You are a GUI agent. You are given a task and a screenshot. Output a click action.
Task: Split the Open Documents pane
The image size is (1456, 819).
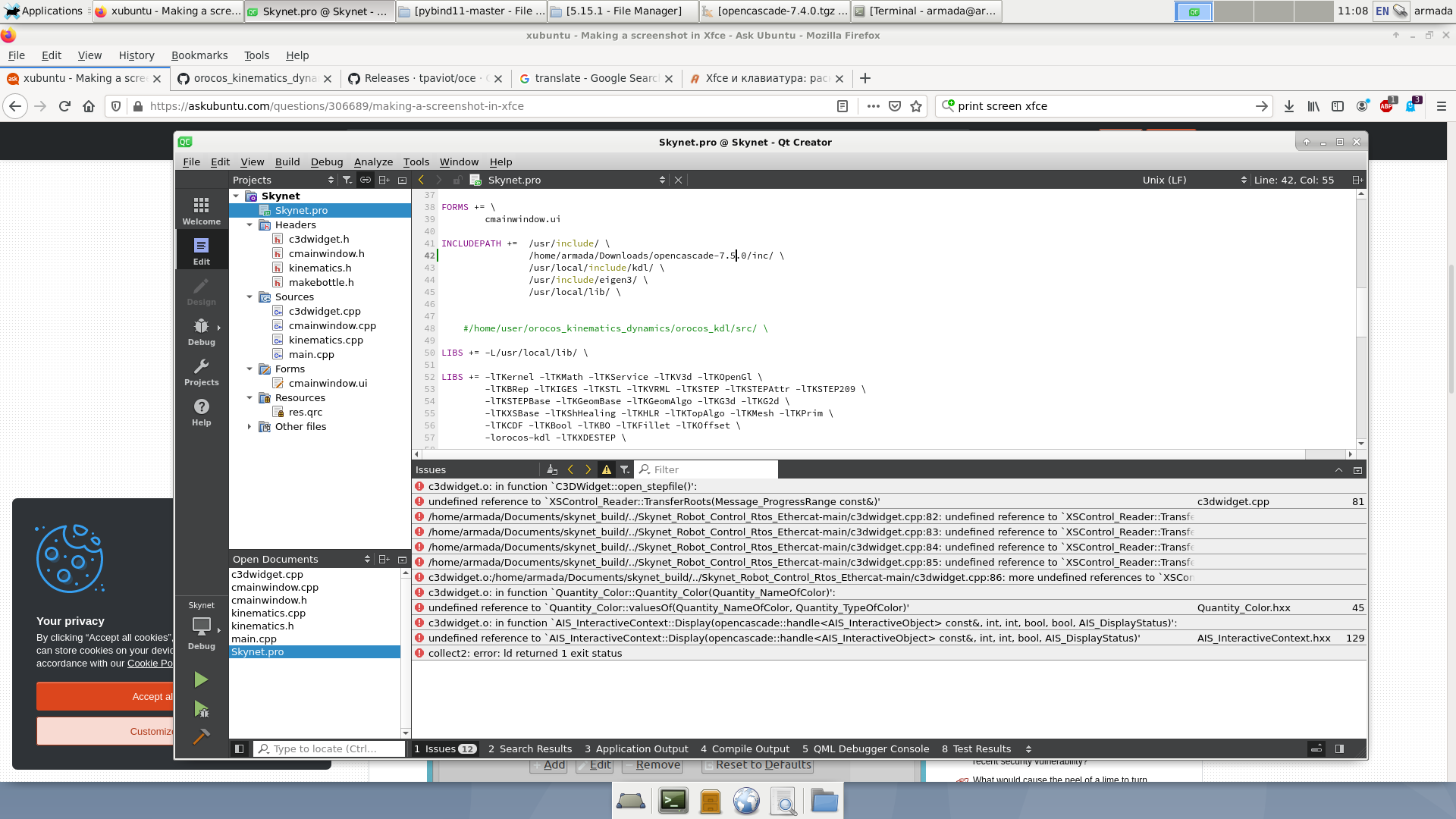(x=384, y=559)
